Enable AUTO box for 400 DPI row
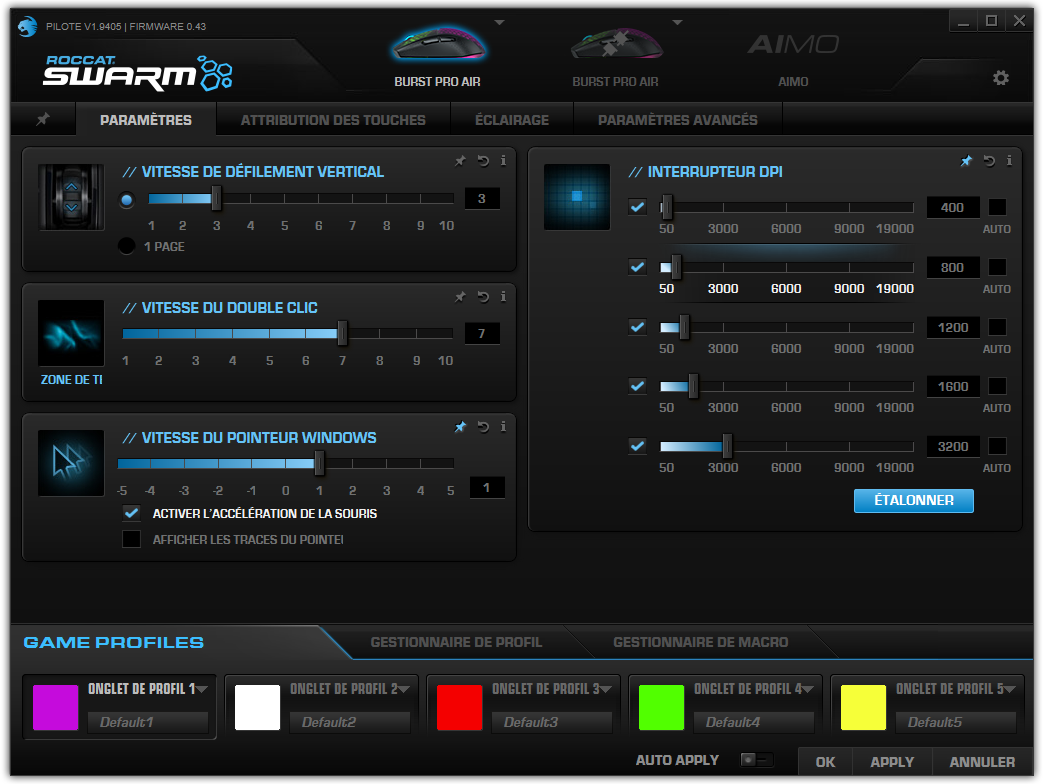Screen dimensions: 1044x784 tap(997, 207)
